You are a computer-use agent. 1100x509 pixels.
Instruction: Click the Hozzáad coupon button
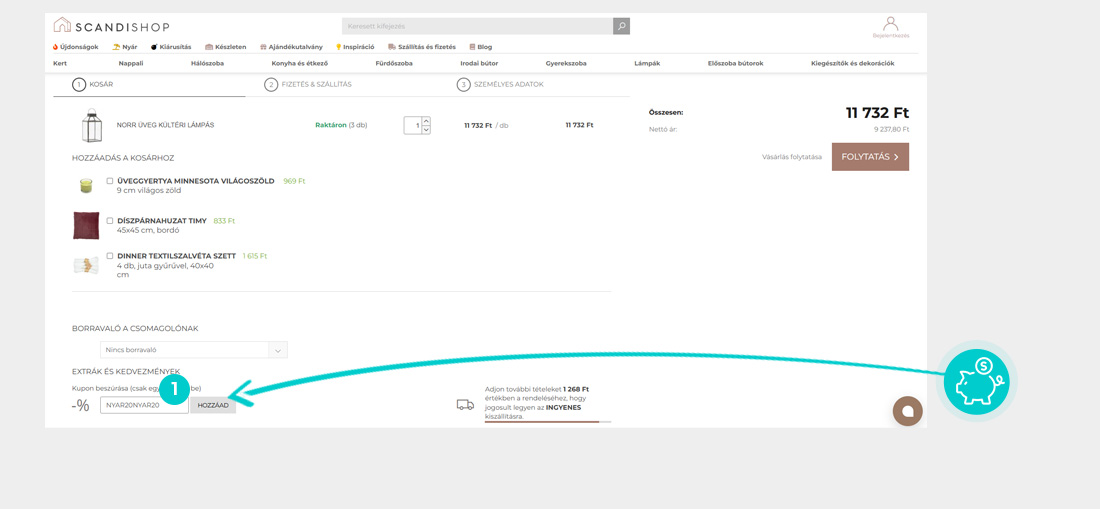[213, 405]
